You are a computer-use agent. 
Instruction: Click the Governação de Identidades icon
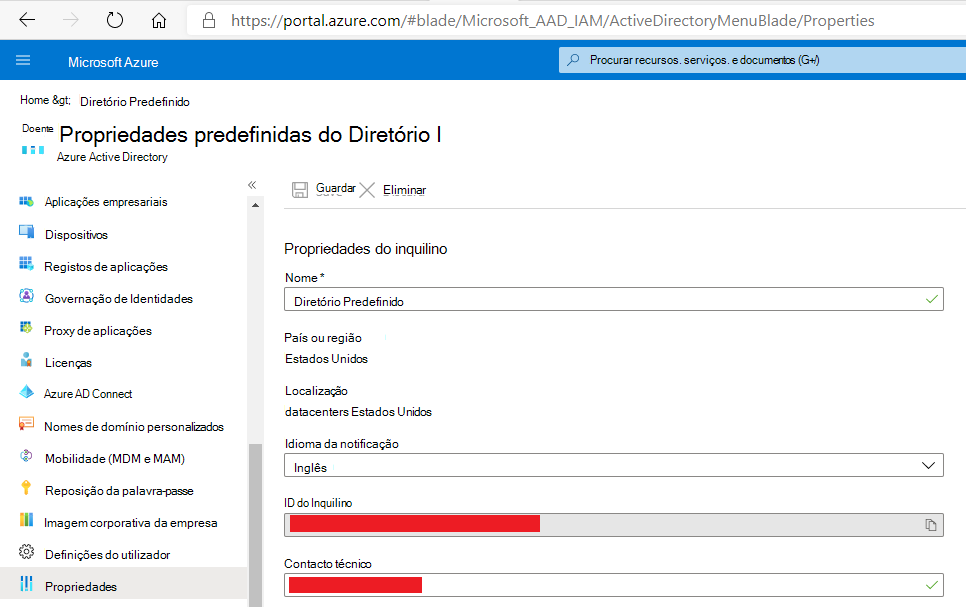click(26, 296)
